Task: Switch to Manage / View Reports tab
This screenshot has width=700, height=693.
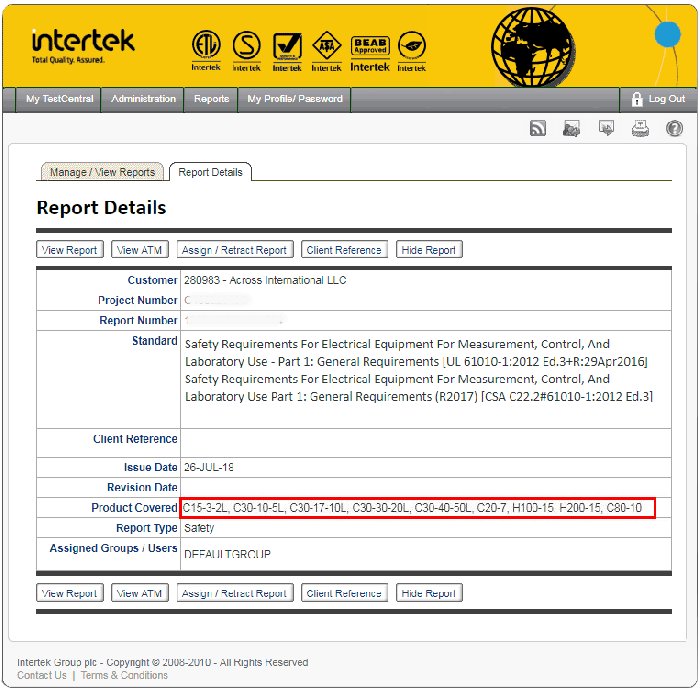Action: tap(102, 172)
